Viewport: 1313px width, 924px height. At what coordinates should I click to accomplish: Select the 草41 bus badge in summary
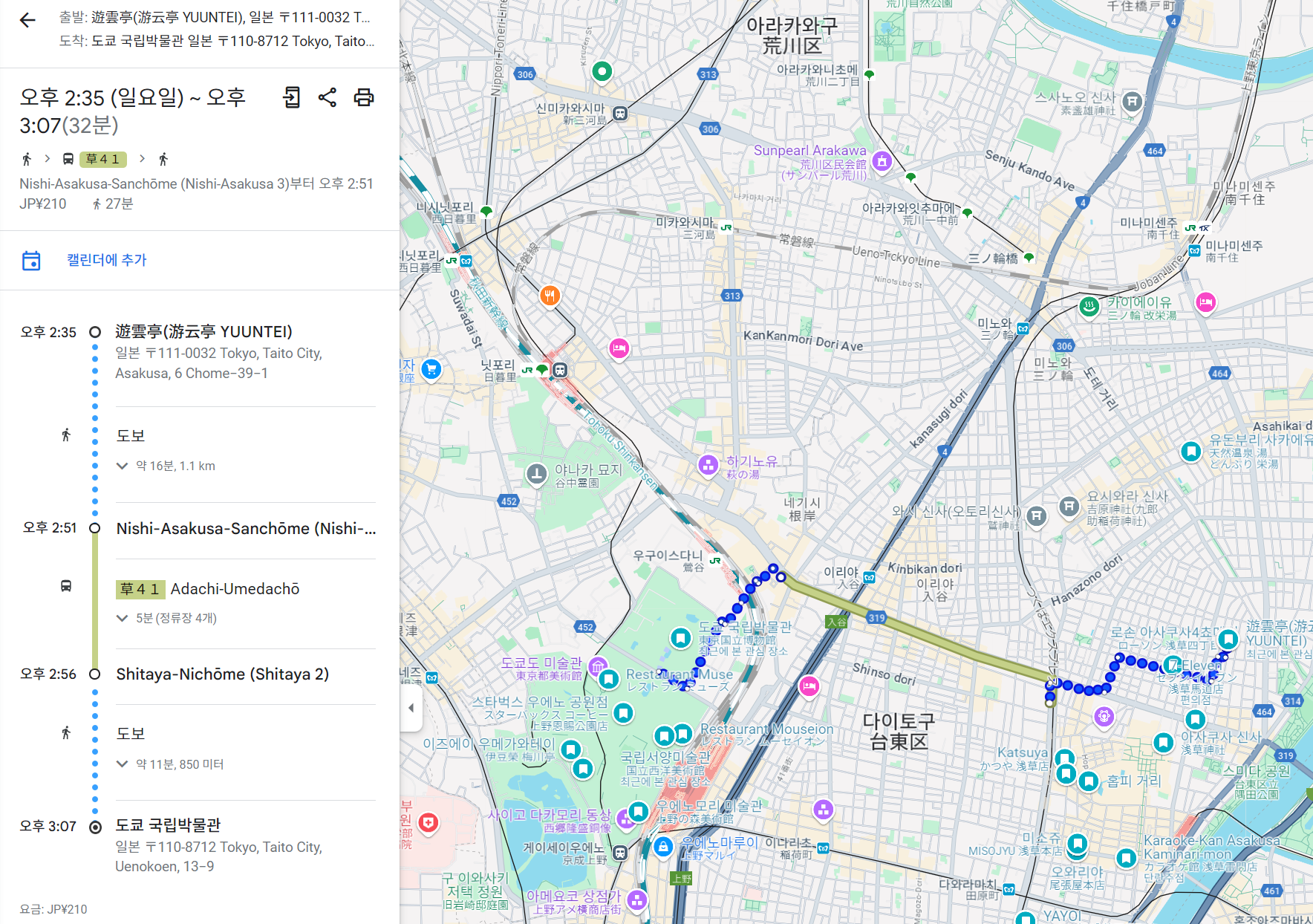[x=103, y=159]
